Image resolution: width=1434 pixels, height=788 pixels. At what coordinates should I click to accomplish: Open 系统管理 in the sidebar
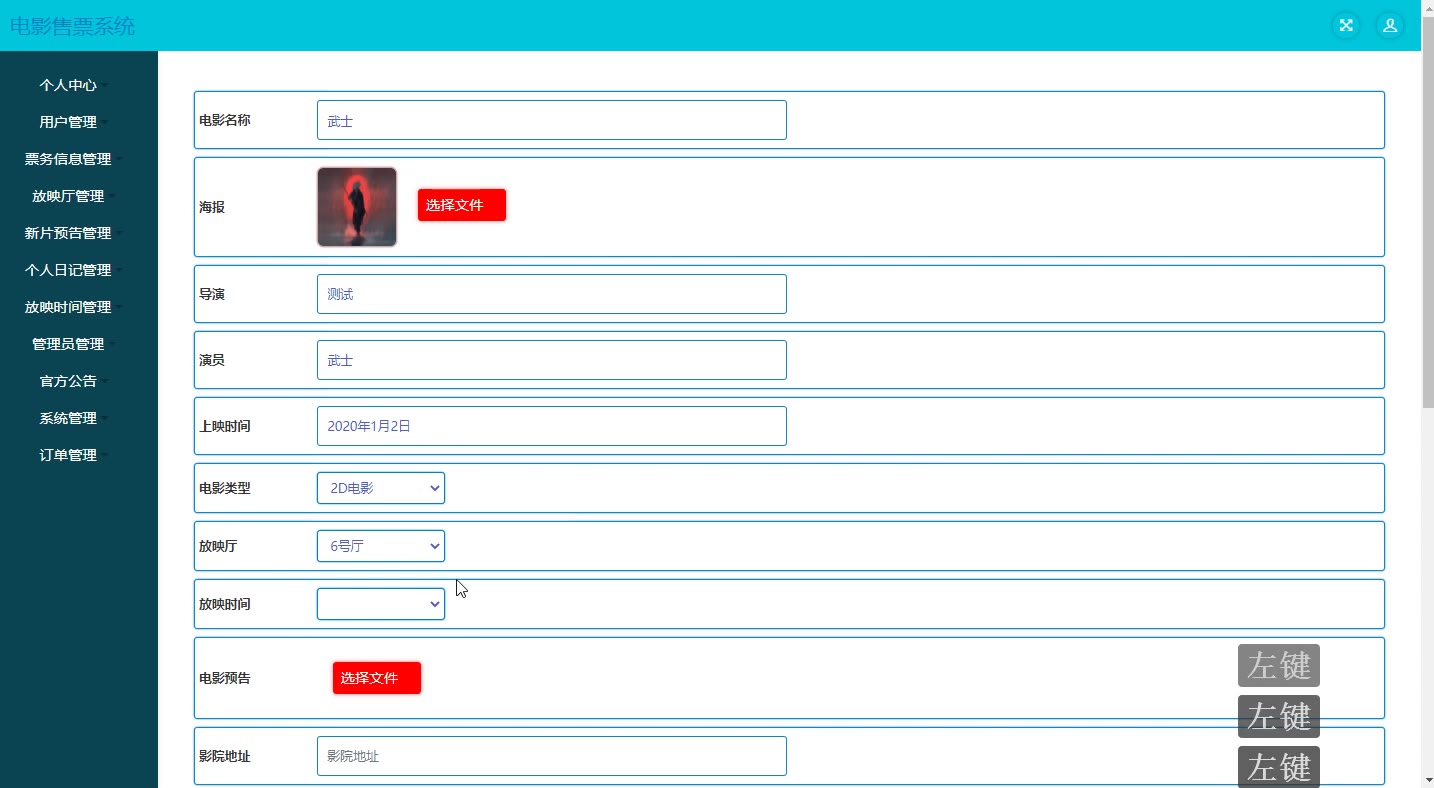[x=73, y=418]
